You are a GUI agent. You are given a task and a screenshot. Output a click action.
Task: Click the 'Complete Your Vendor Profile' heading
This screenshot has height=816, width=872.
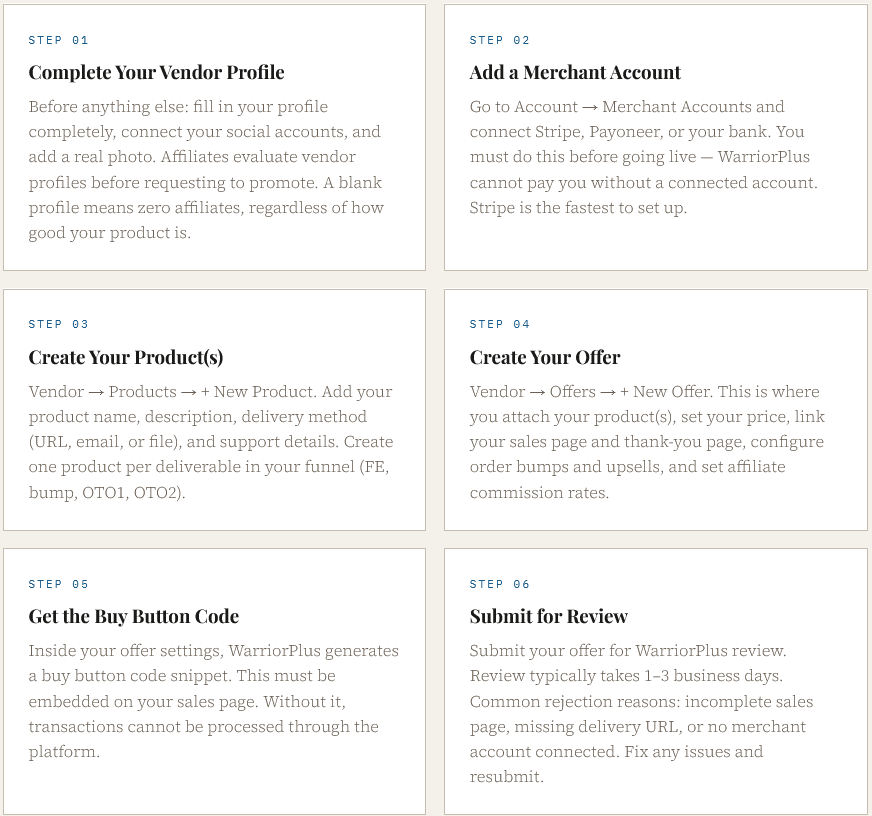tap(156, 72)
